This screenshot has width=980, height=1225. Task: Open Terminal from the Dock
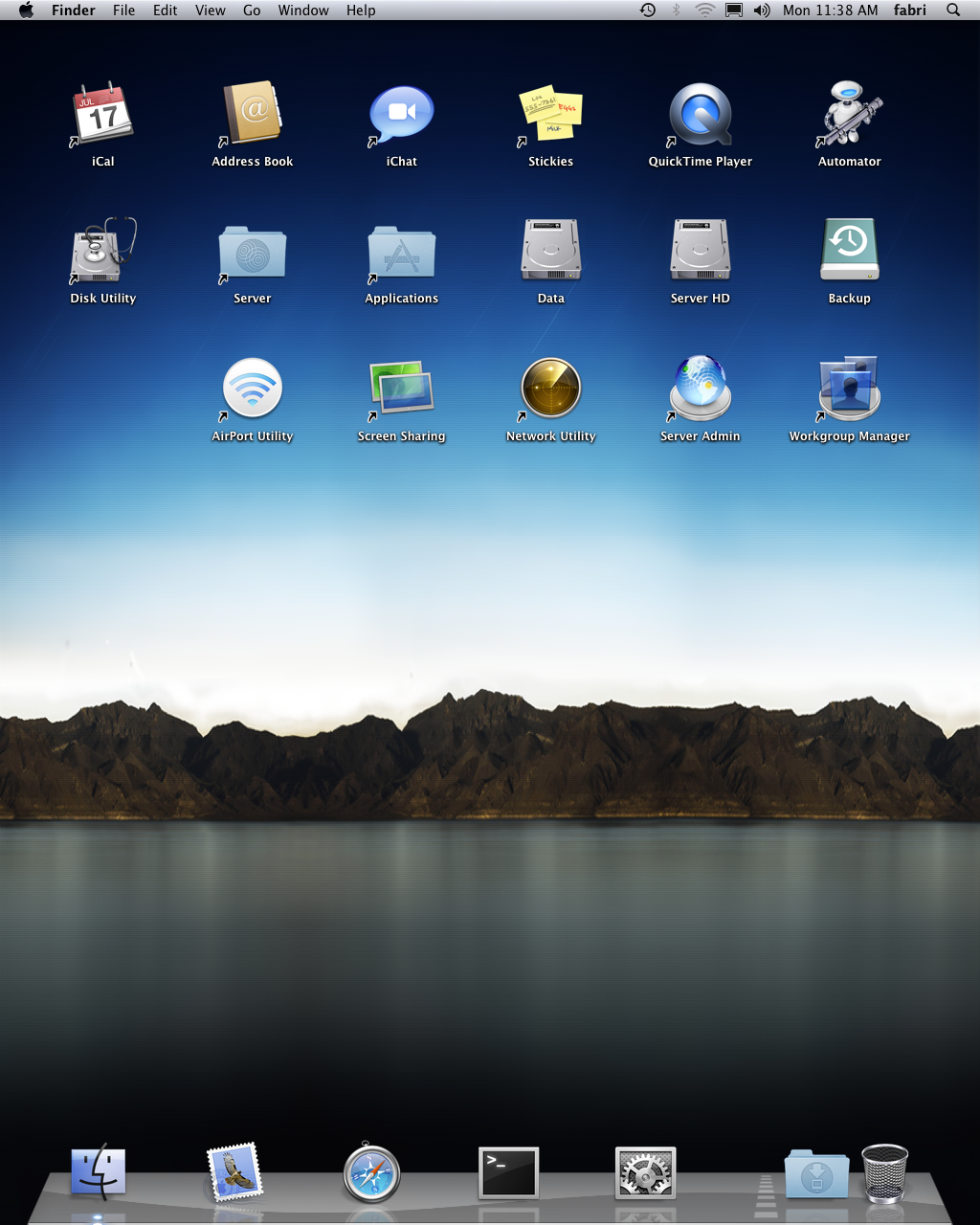[x=508, y=1172]
